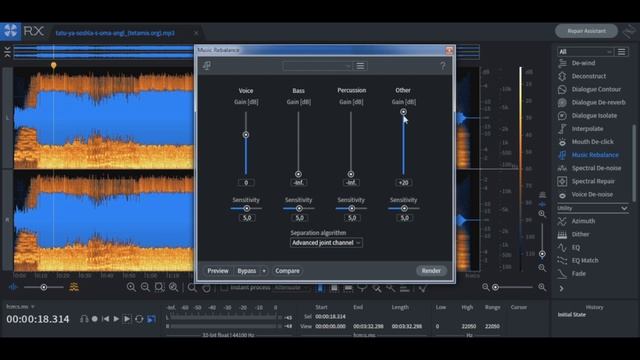Click the Music Rebalance module icon in the dialog header

tap(207, 65)
